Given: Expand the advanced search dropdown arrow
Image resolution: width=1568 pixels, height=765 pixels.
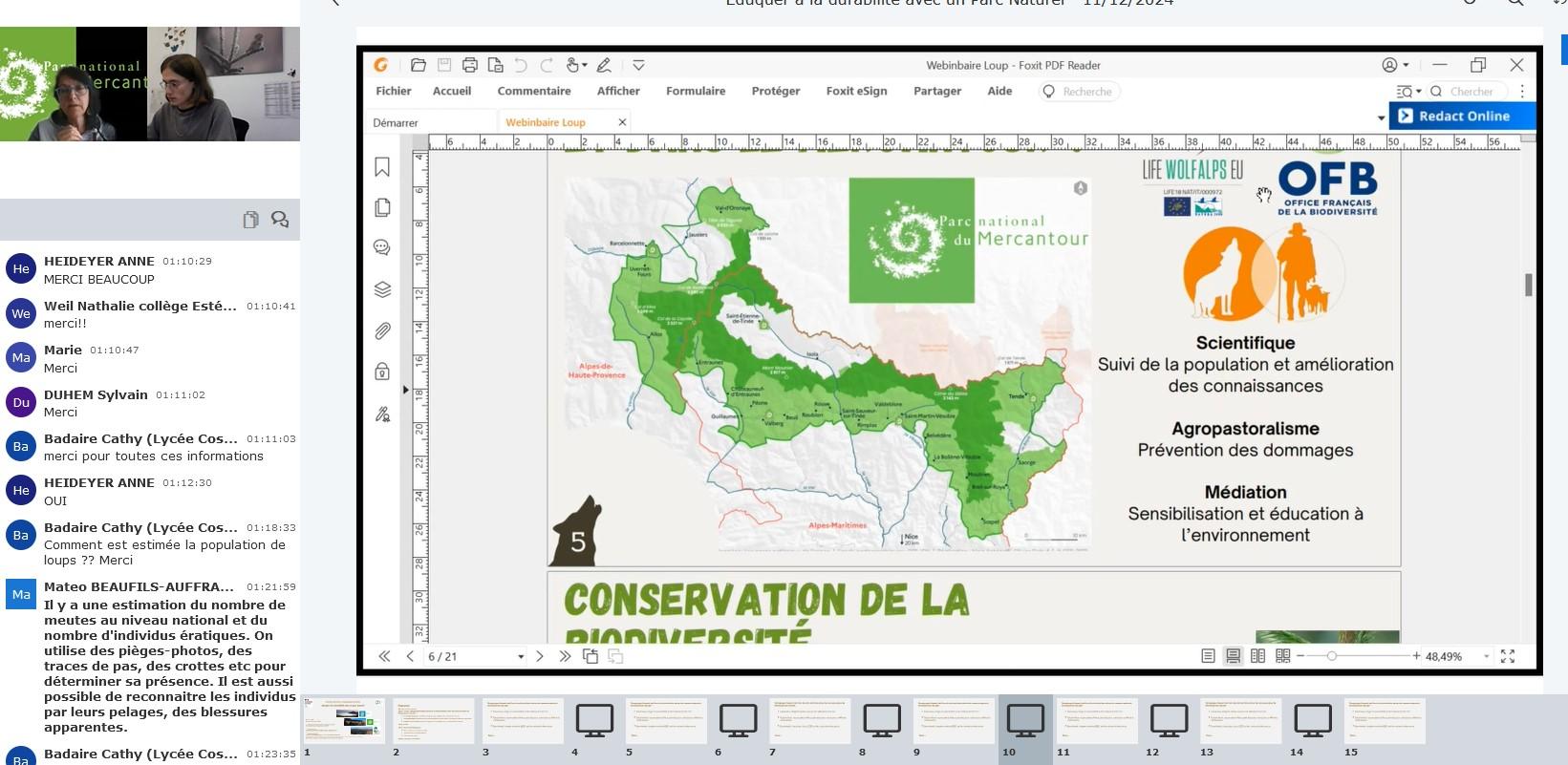Looking at the screenshot, I should 1419,92.
